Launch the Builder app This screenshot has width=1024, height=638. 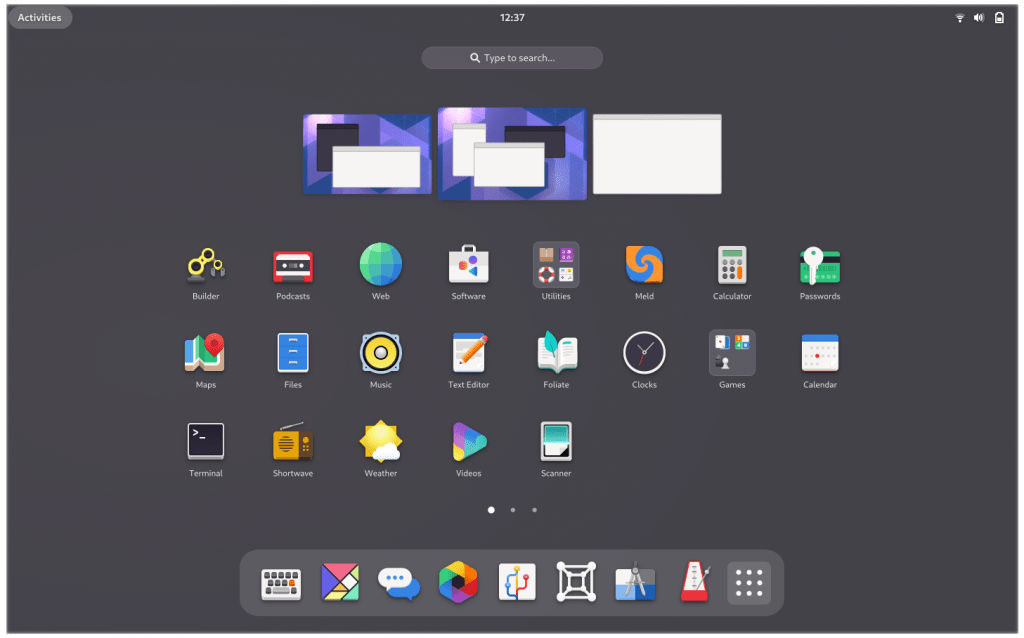[205, 265]
